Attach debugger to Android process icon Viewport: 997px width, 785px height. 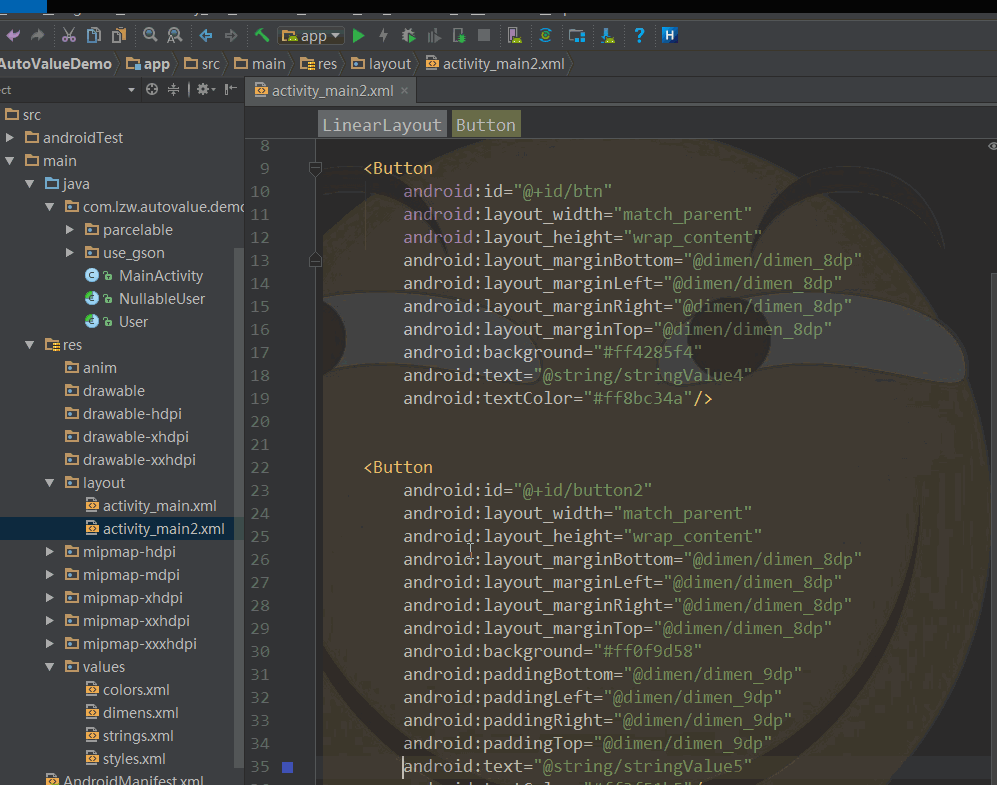click(x=458, y=36)
